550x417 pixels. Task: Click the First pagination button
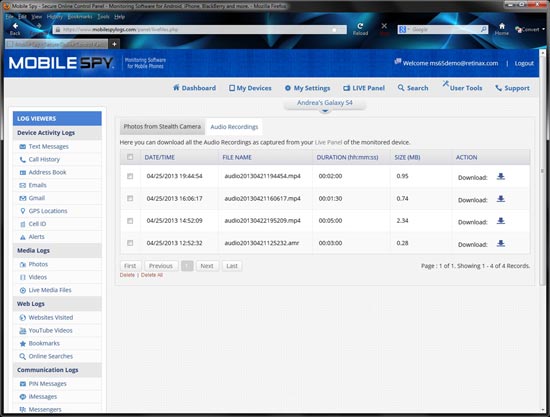(130, 266)
